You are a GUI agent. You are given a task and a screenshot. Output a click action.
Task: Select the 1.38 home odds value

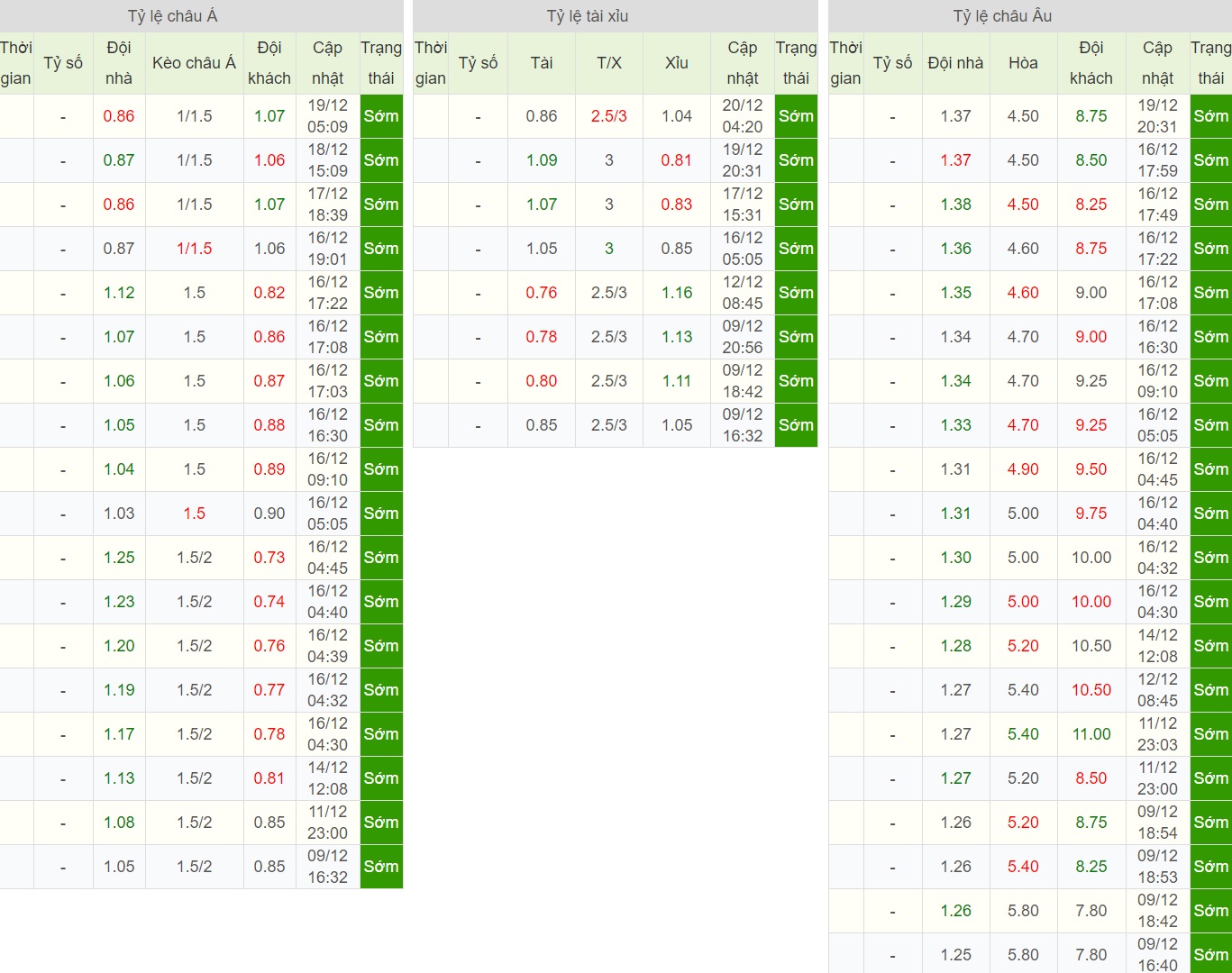pos(956,205)
